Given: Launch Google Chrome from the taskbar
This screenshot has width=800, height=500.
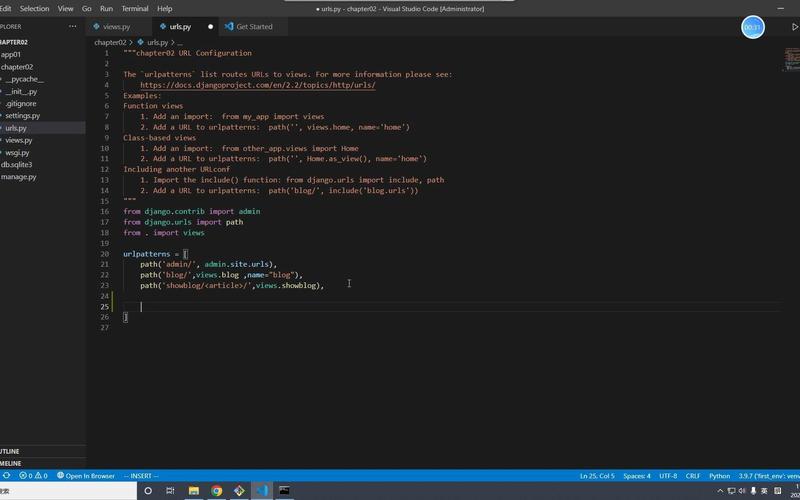Looking at the screenshot, I should [x=216, y=491].
